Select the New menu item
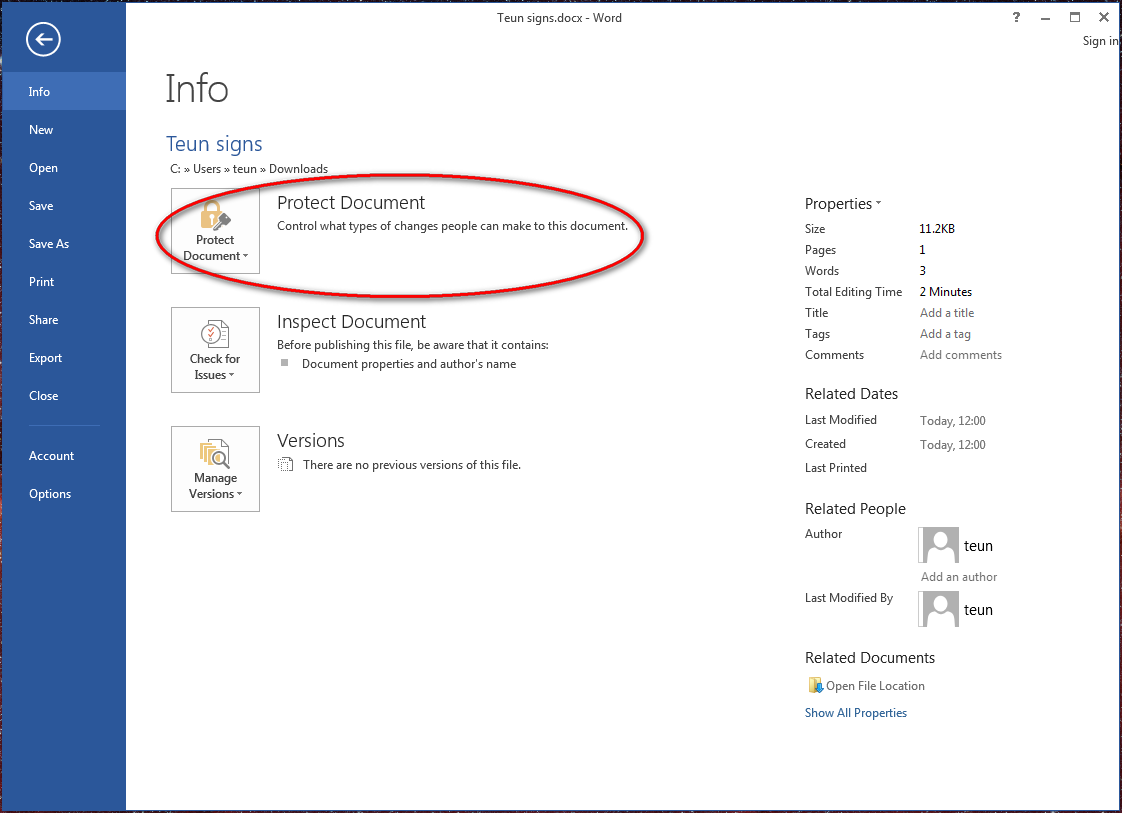This screenshot has height=813, width=1122. click(x=41, y=130)
